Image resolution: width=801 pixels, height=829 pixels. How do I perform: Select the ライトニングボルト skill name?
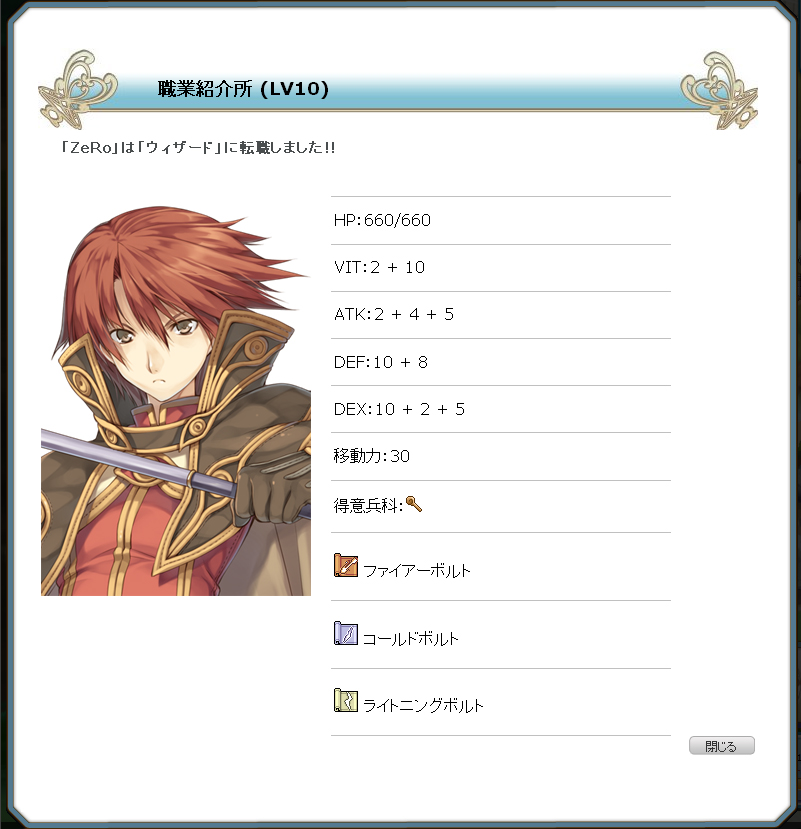tap(423, 706)
